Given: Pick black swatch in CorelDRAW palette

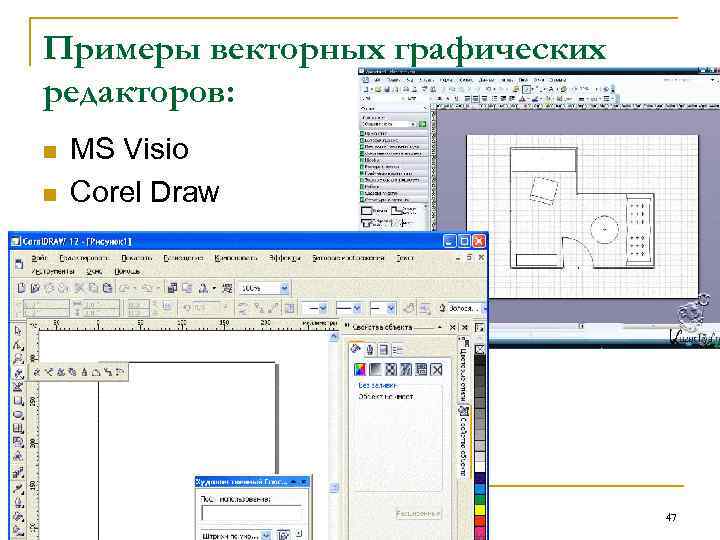Looking at the screenshot, I should pos(479,360).
